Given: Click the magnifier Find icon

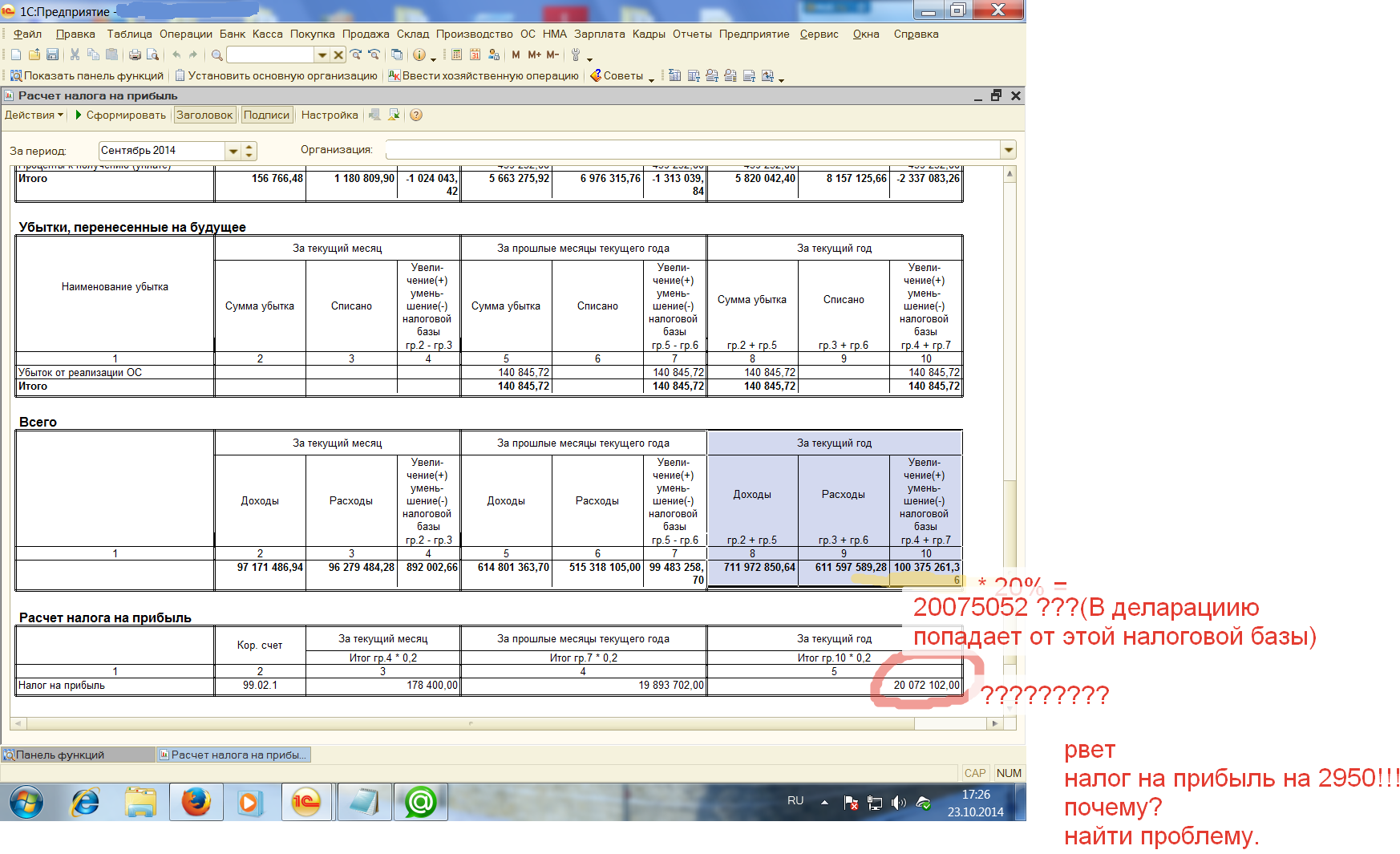Looking at the screenshot, I should pyautogui.click(x=216, y=55).
